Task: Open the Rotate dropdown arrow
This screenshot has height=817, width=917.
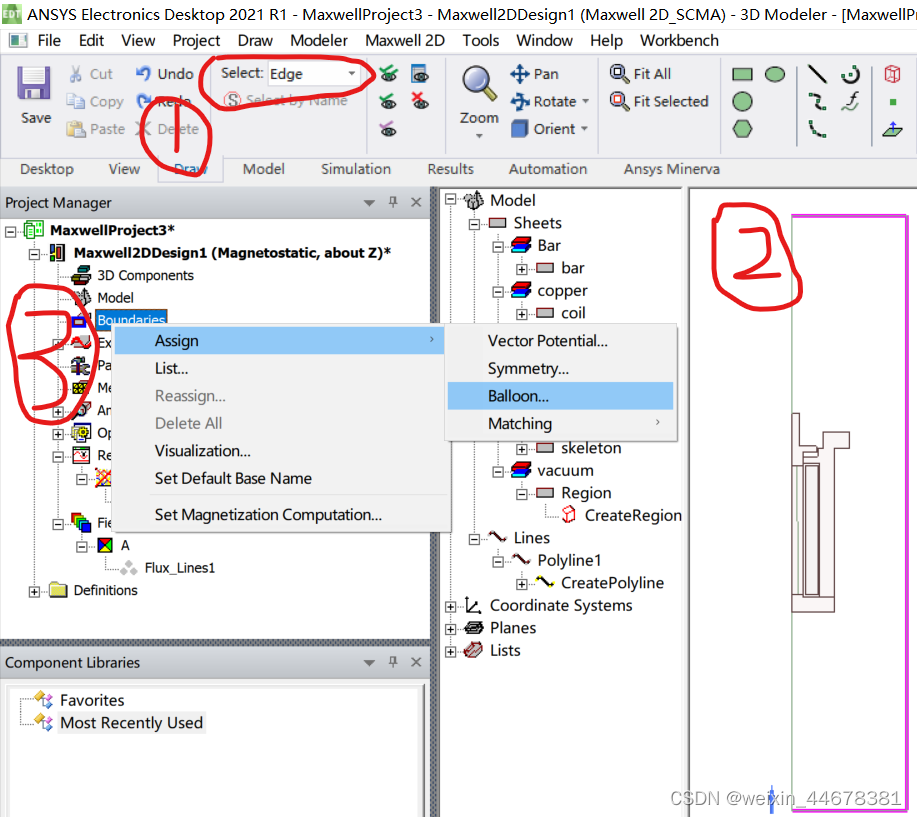Action: (585, 101)
